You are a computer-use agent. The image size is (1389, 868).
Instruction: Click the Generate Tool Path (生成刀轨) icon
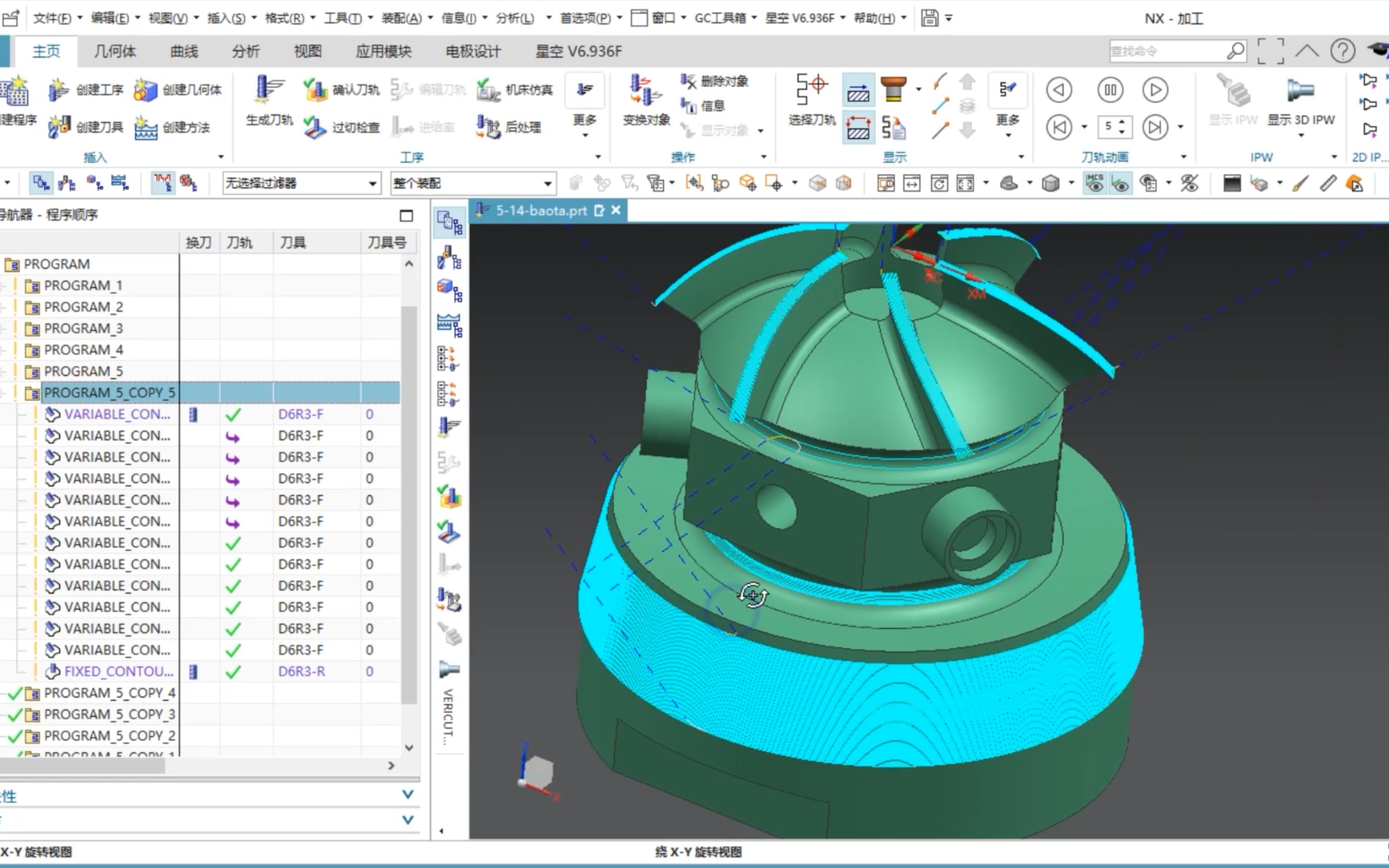point(268,91)
